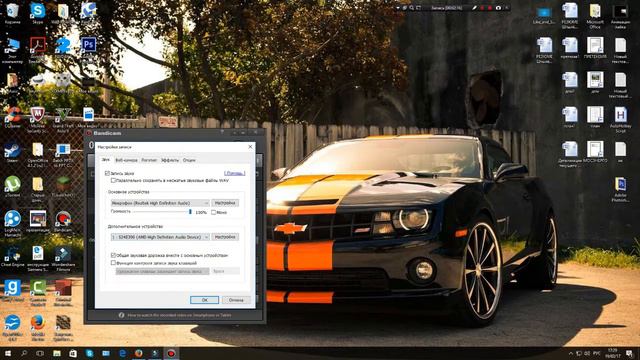Viewport: 640px width, 360px height.
Task: Uncheck the shared audio track with primary device option
Action: tap(113, 255)
